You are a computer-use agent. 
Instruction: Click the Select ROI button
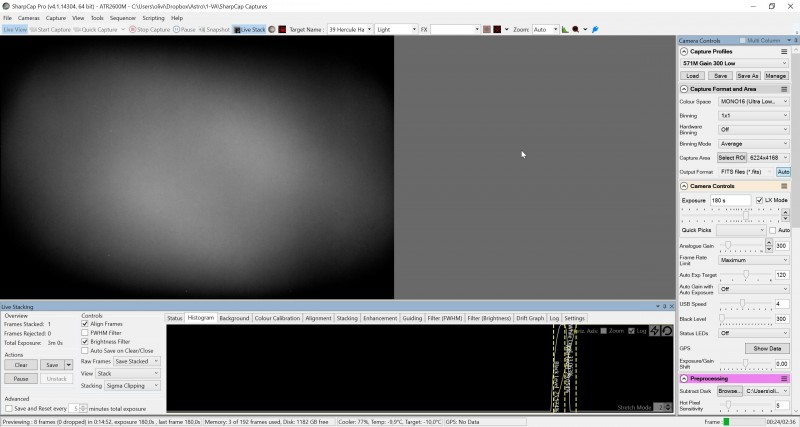pos(732,158)
